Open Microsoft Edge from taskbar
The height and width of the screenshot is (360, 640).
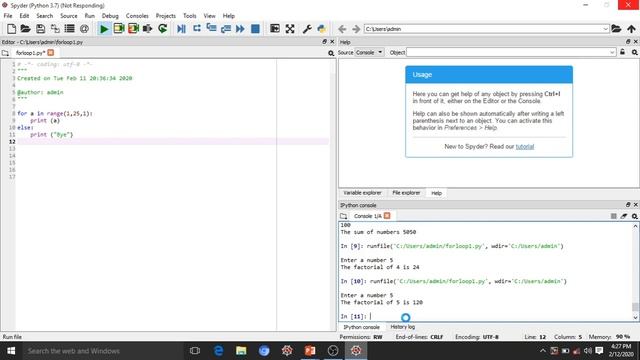click(218, 351)
